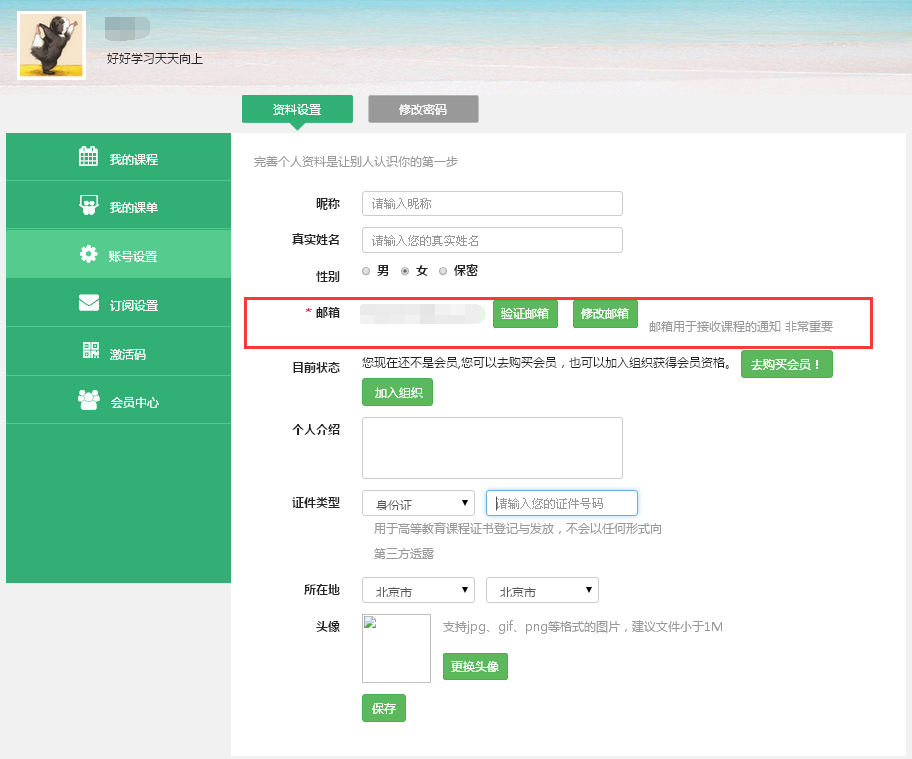Screen dimensions: 912x759
Task: Select the 我的课单 sidebar icon
Action: tap(87, 205)
